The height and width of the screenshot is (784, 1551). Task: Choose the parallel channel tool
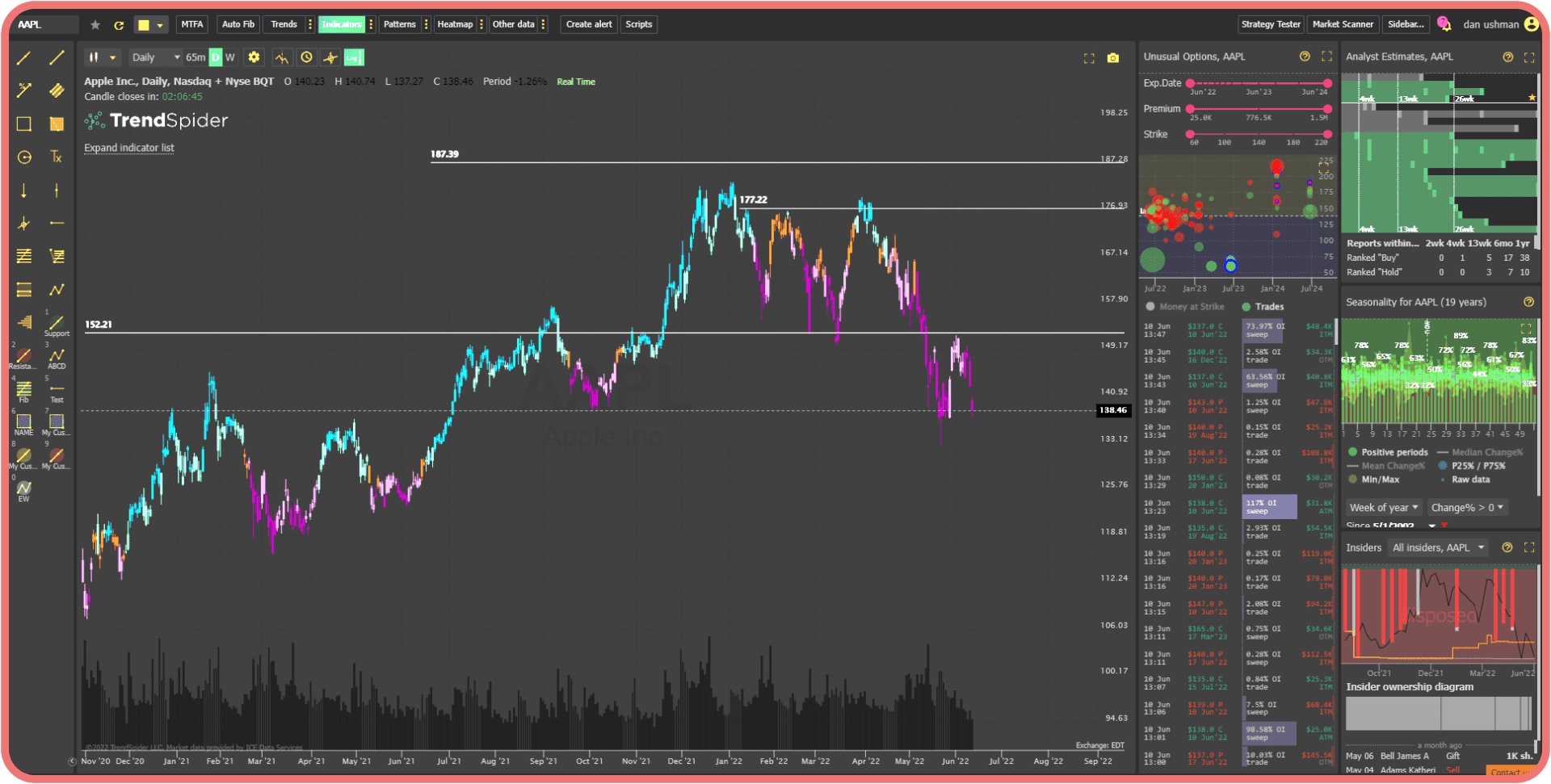tap(57, 90)
